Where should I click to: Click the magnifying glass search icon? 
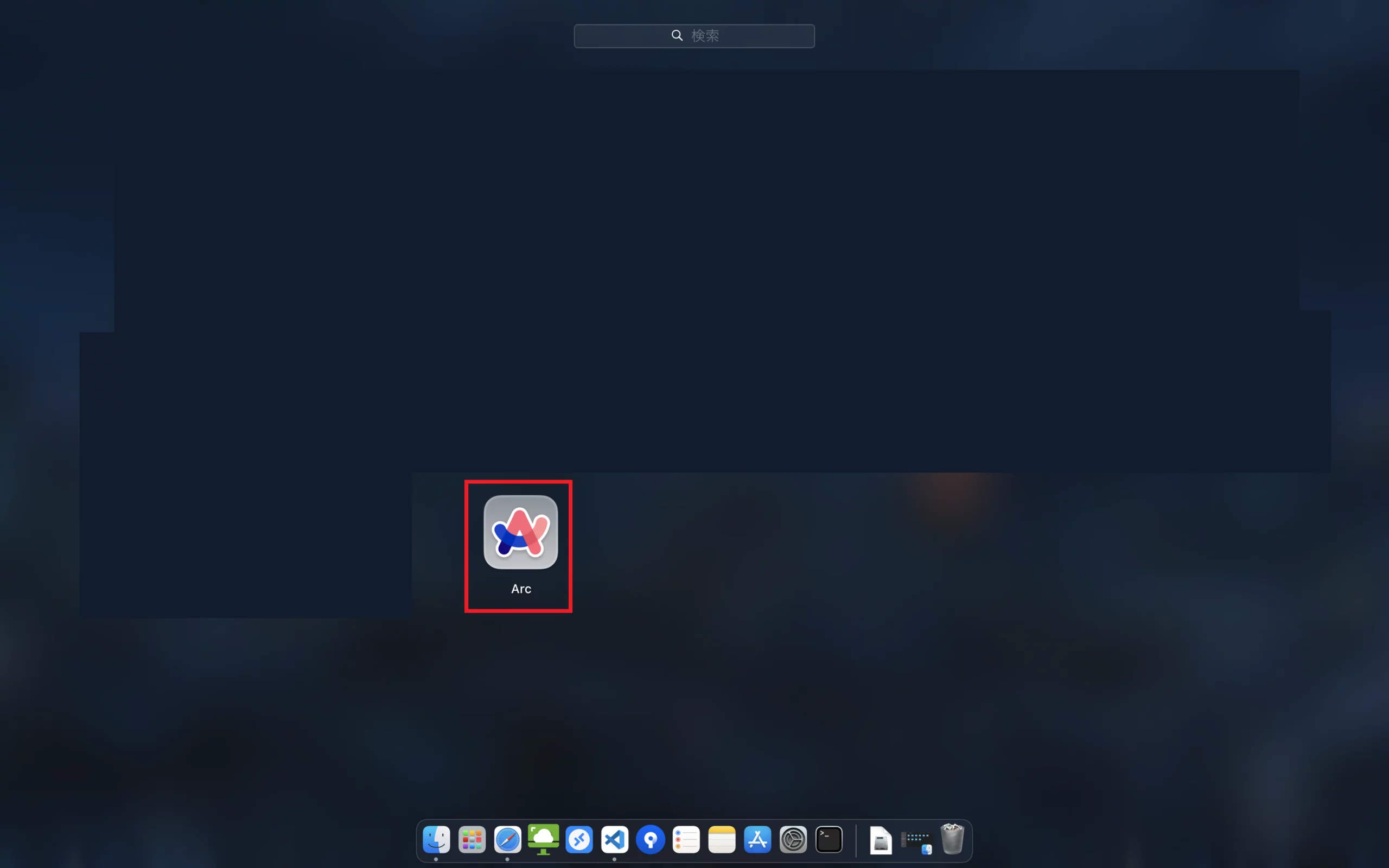677,36
